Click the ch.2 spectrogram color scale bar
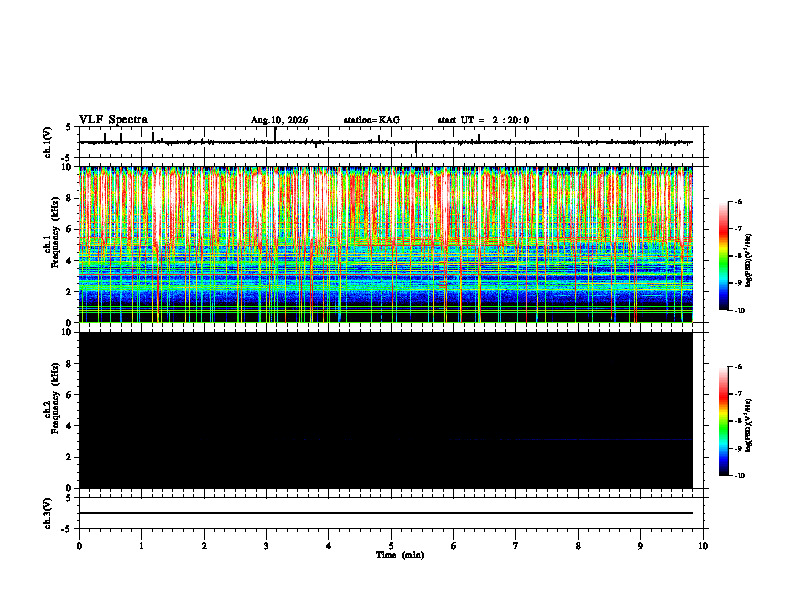The image size is (792, 612). [723, 421]
